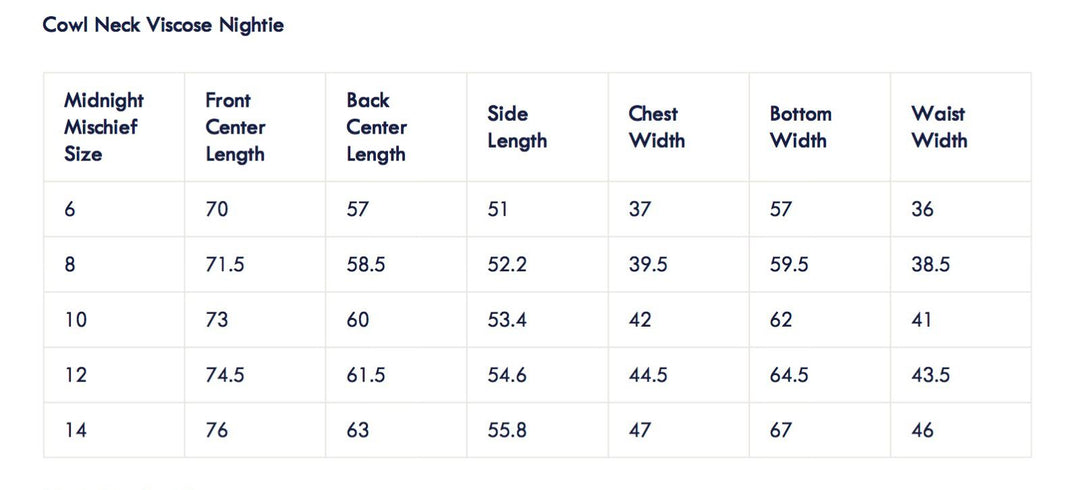This screenshot has height=490, width=1080.
Task: Select the "Back Center Length" header cell
Action: coord(377,127)
